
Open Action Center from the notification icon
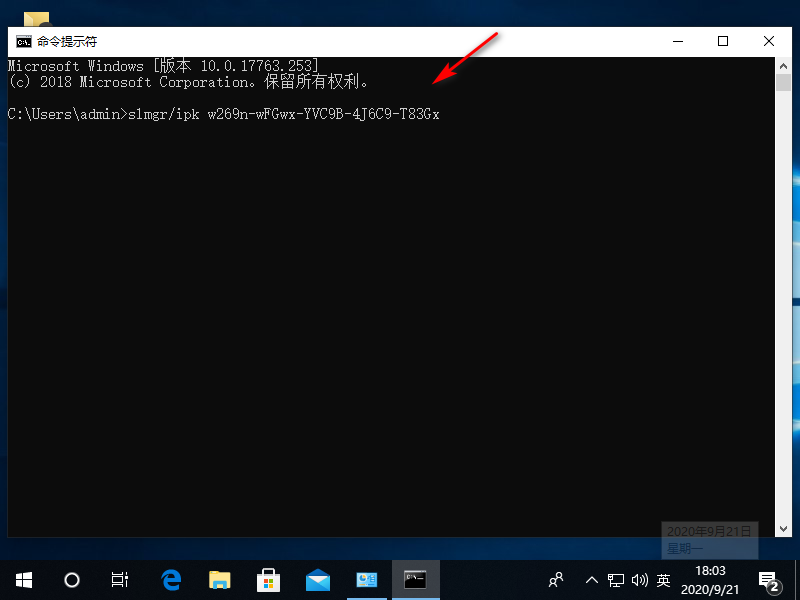click(769, 580)
